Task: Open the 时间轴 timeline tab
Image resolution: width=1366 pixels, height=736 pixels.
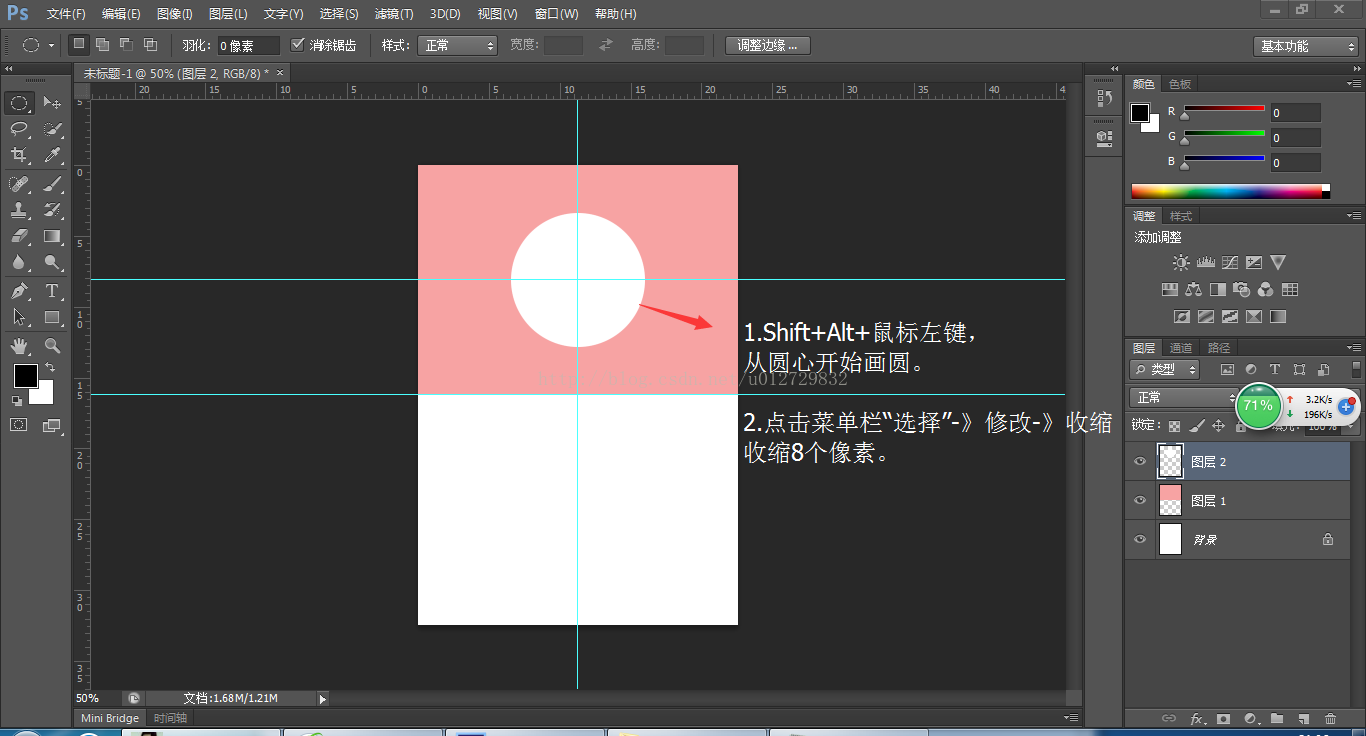Action: pos(170,718)
